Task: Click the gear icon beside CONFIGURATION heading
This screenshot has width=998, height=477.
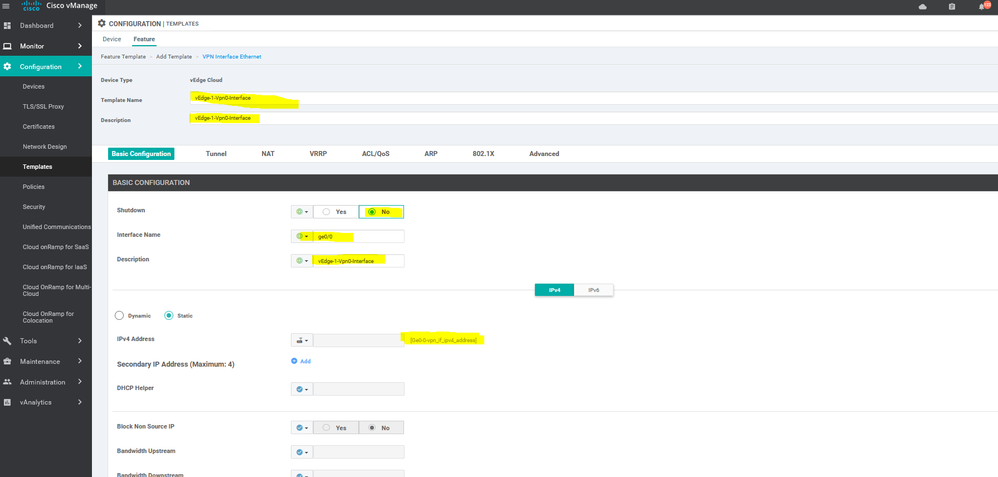Action: click(x=102, y=23)
